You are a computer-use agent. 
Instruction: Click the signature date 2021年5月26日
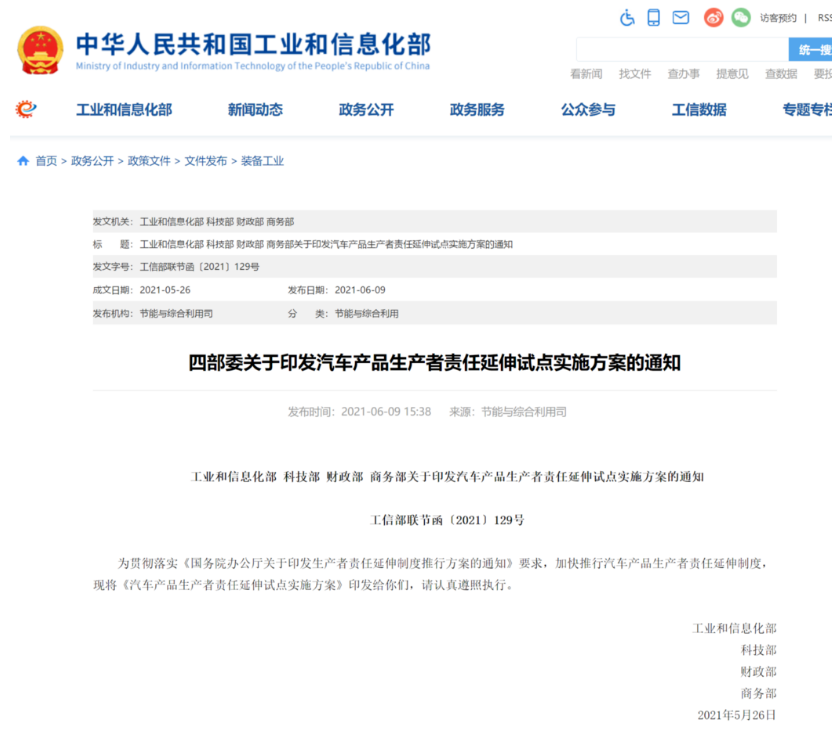pos(736,715)
